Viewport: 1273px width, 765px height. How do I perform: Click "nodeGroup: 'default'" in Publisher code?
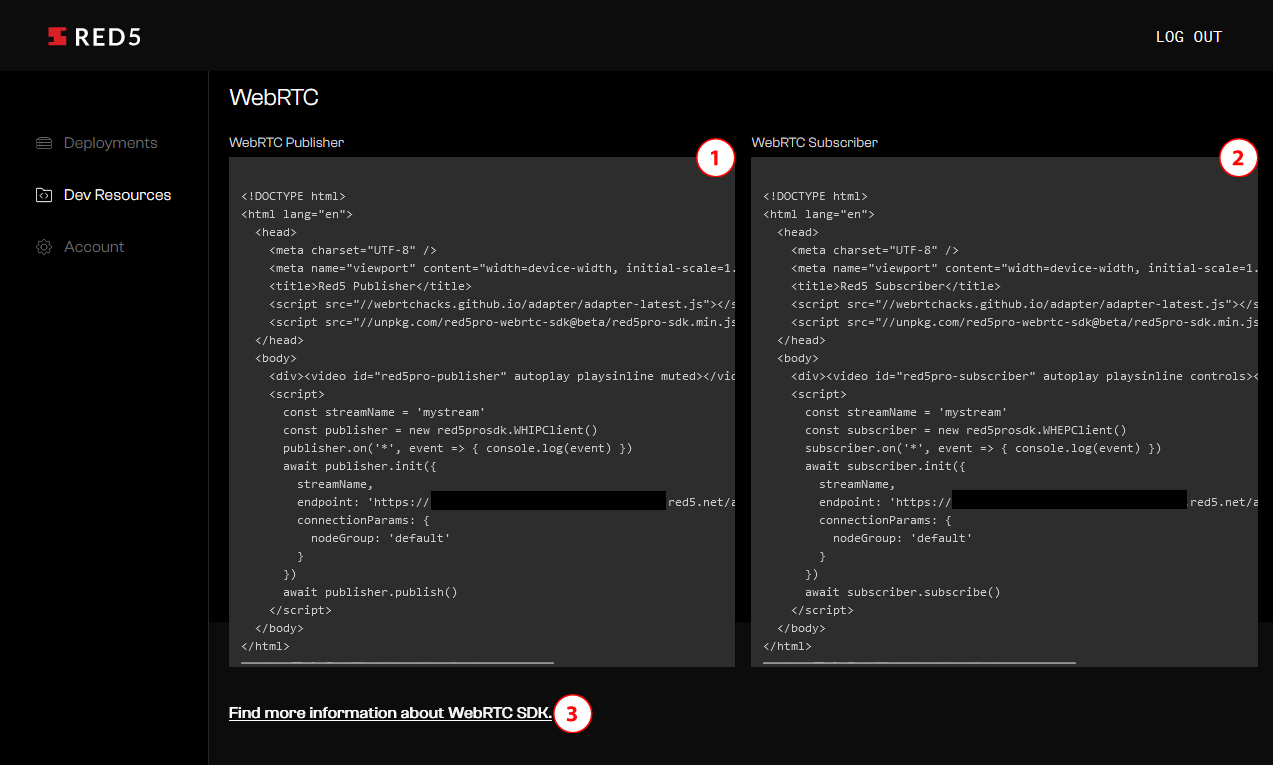tap(381, 538)
